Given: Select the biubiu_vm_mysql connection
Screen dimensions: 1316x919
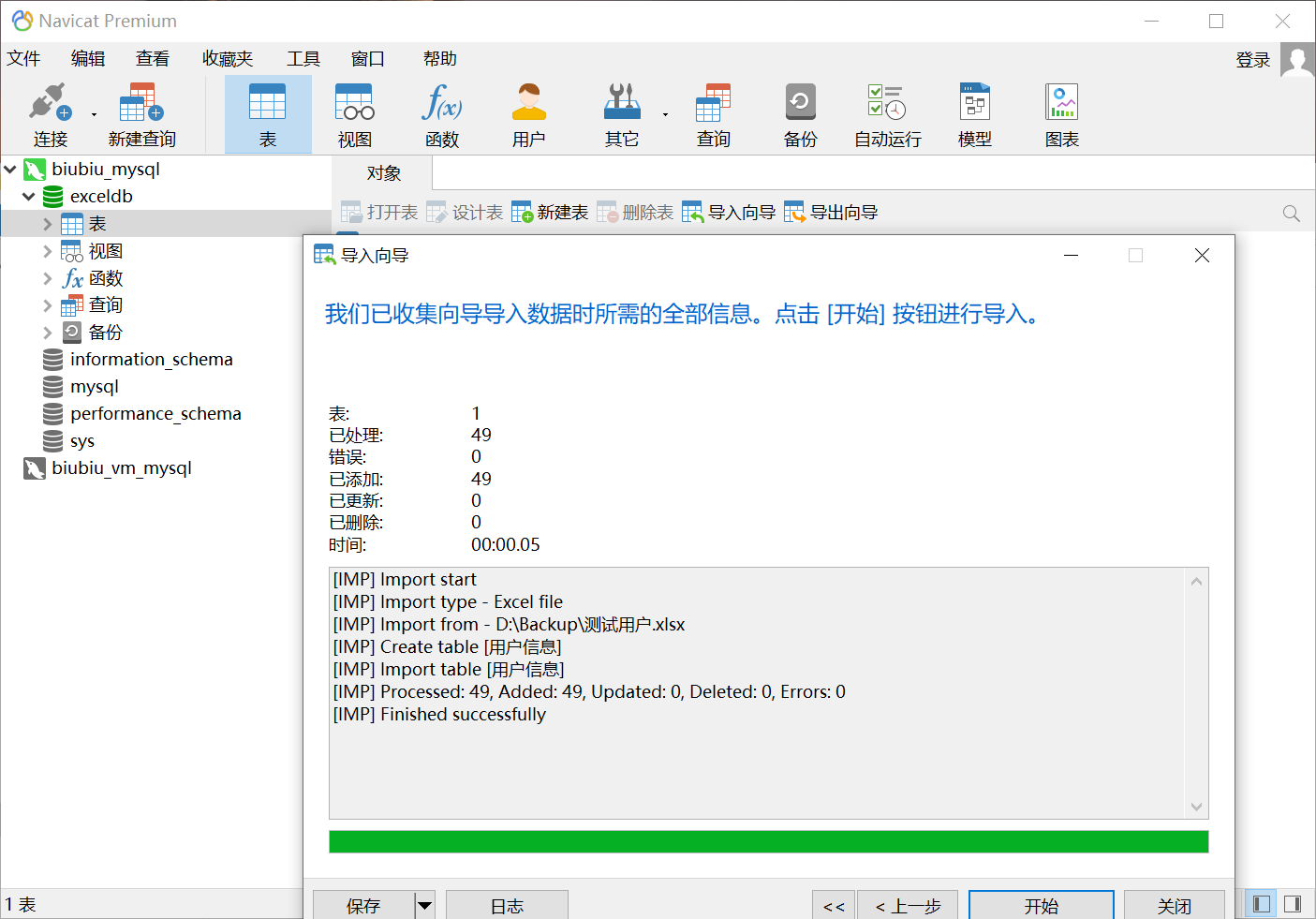Looking at the screenshot, I should (x=122, y=468).
